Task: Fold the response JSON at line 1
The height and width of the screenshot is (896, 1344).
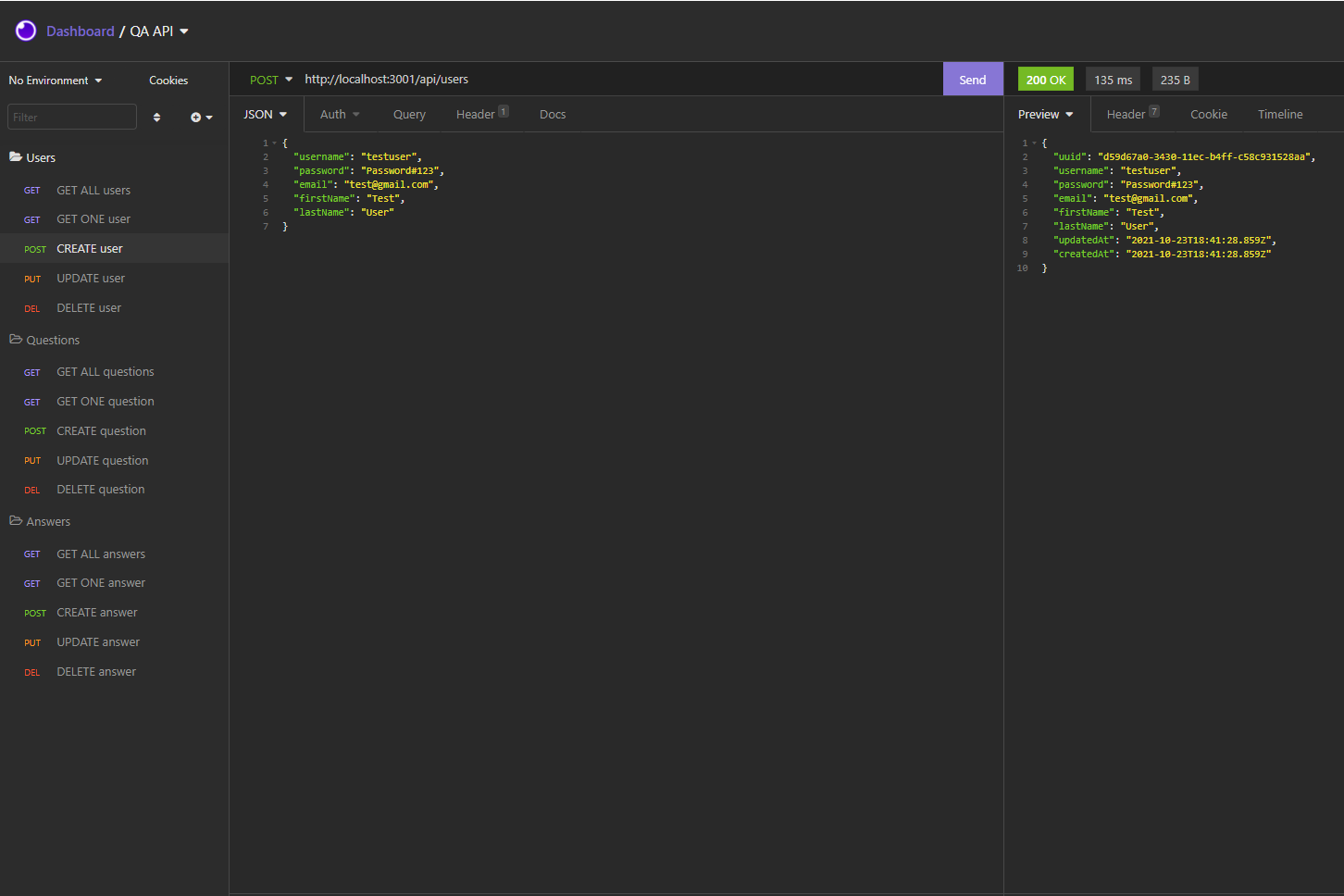Action: (x=1034, y=143)
